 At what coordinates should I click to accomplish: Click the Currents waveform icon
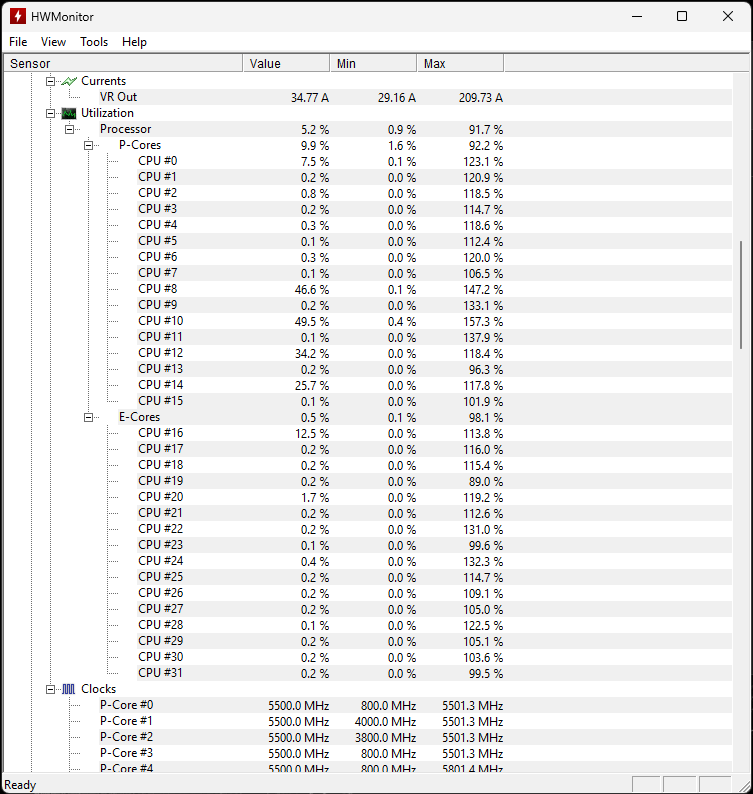(69, 81)
